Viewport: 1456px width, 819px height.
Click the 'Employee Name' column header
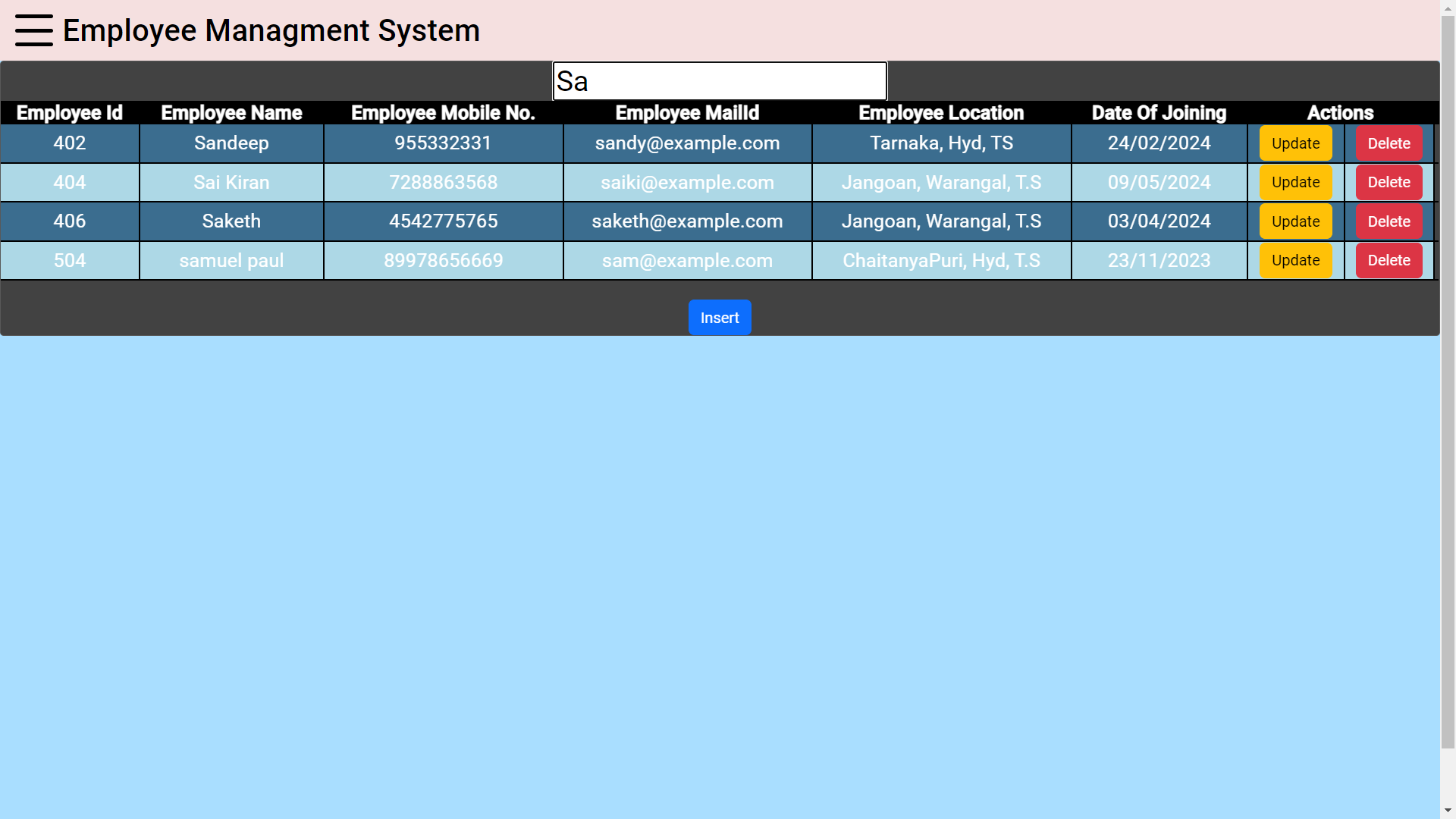click(231, 112)
